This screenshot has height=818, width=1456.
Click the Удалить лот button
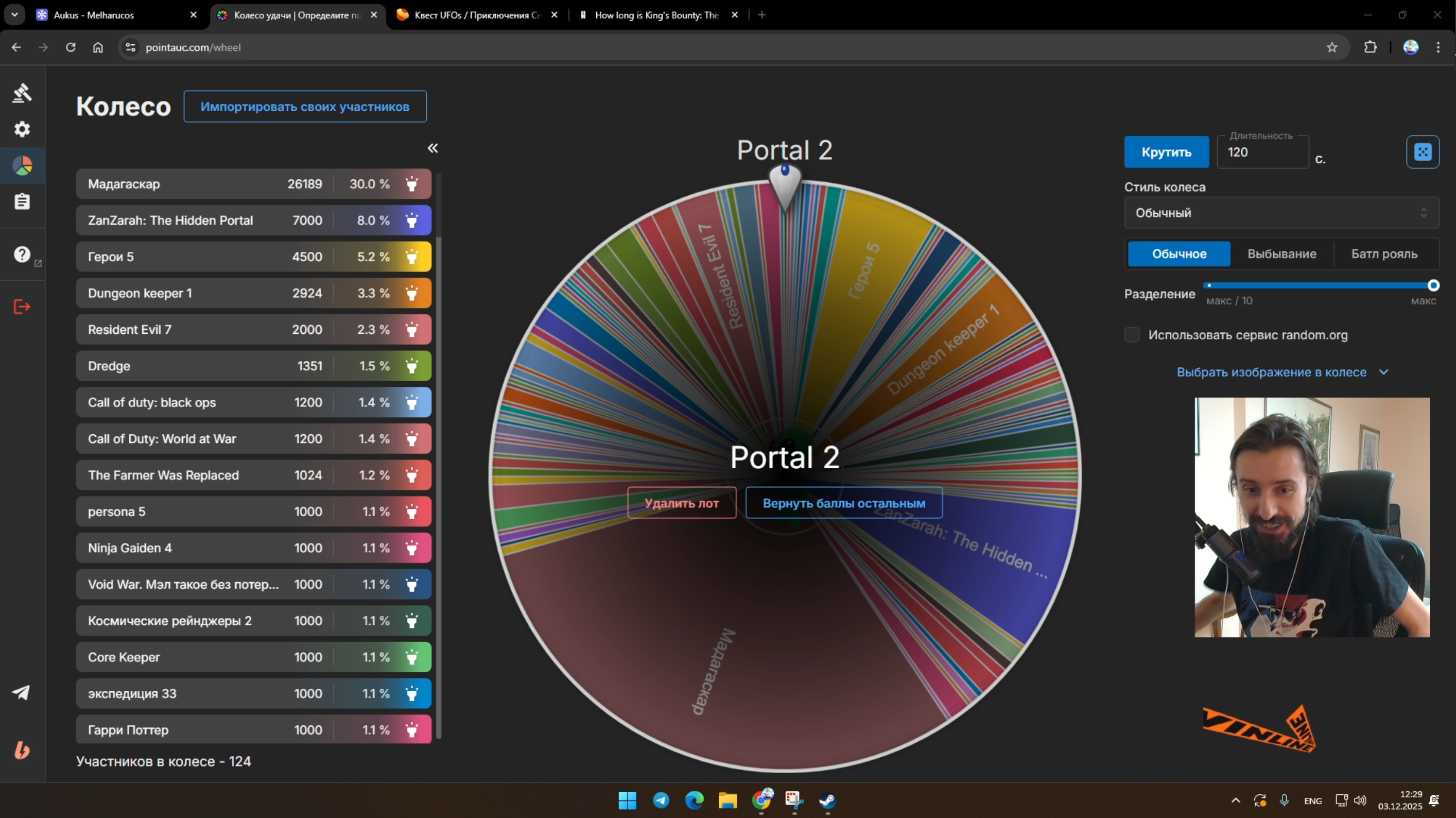tap(681, 503)
